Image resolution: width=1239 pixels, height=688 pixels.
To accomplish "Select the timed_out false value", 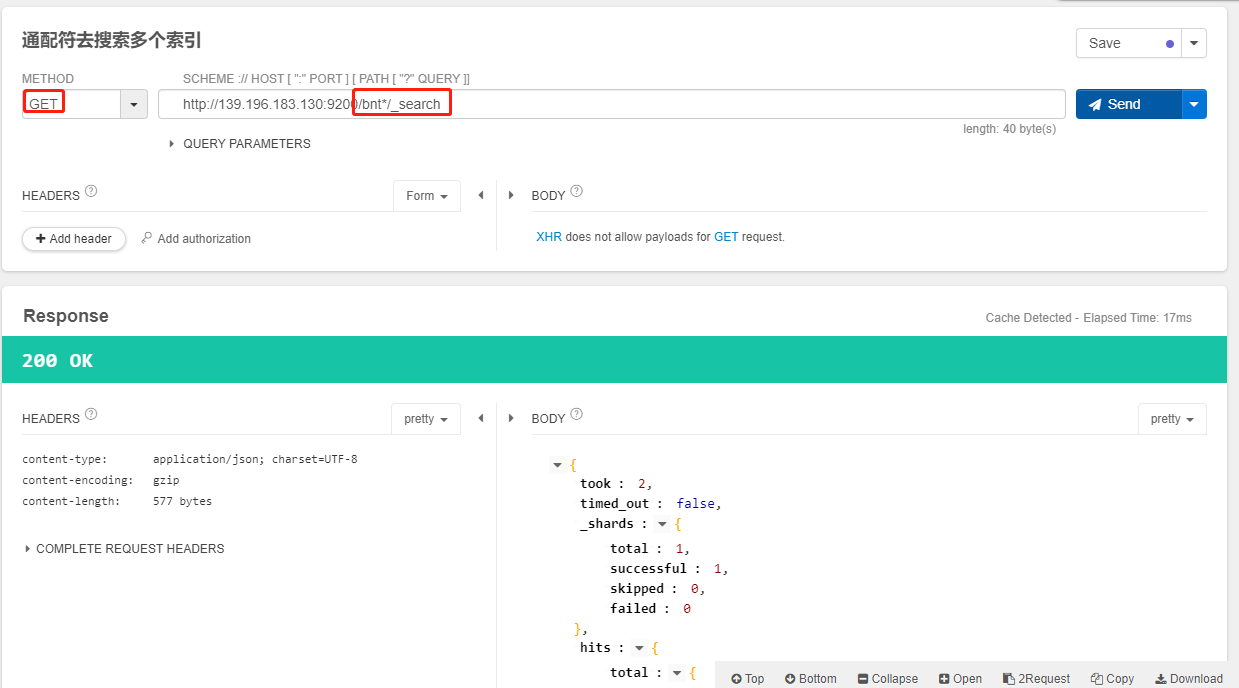I will coord(697,504).
